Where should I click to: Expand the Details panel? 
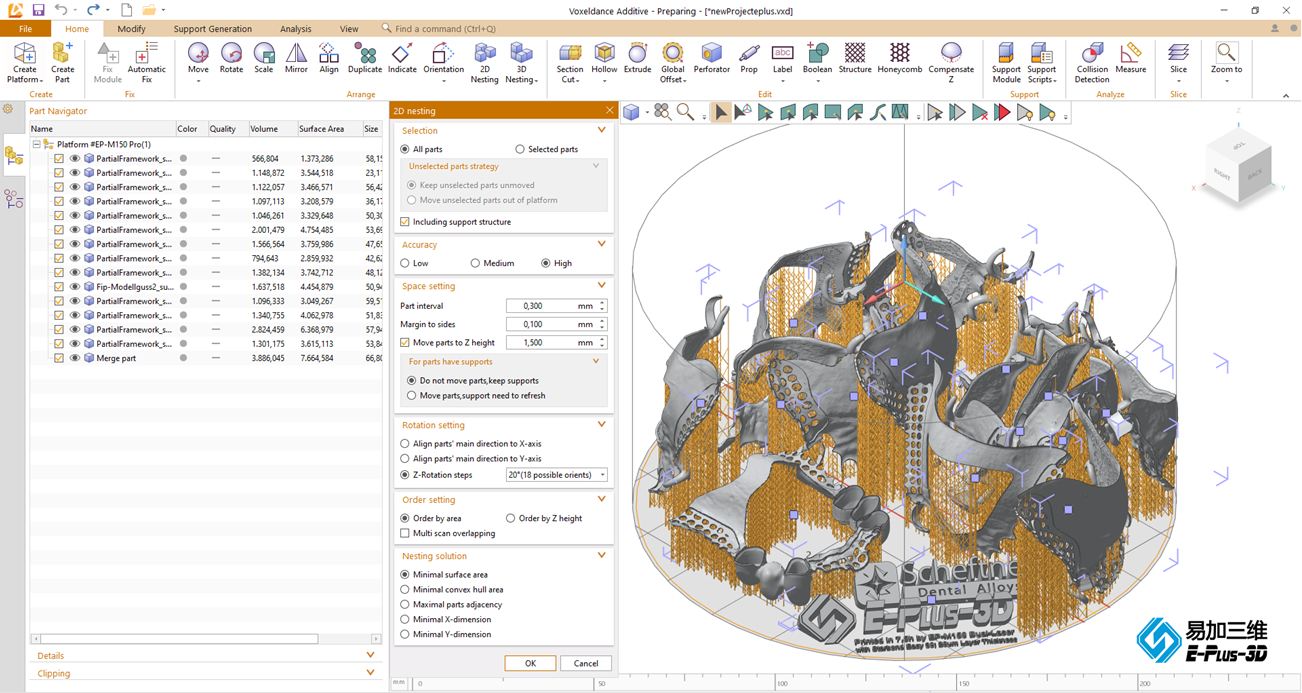(x=370, y=656)
